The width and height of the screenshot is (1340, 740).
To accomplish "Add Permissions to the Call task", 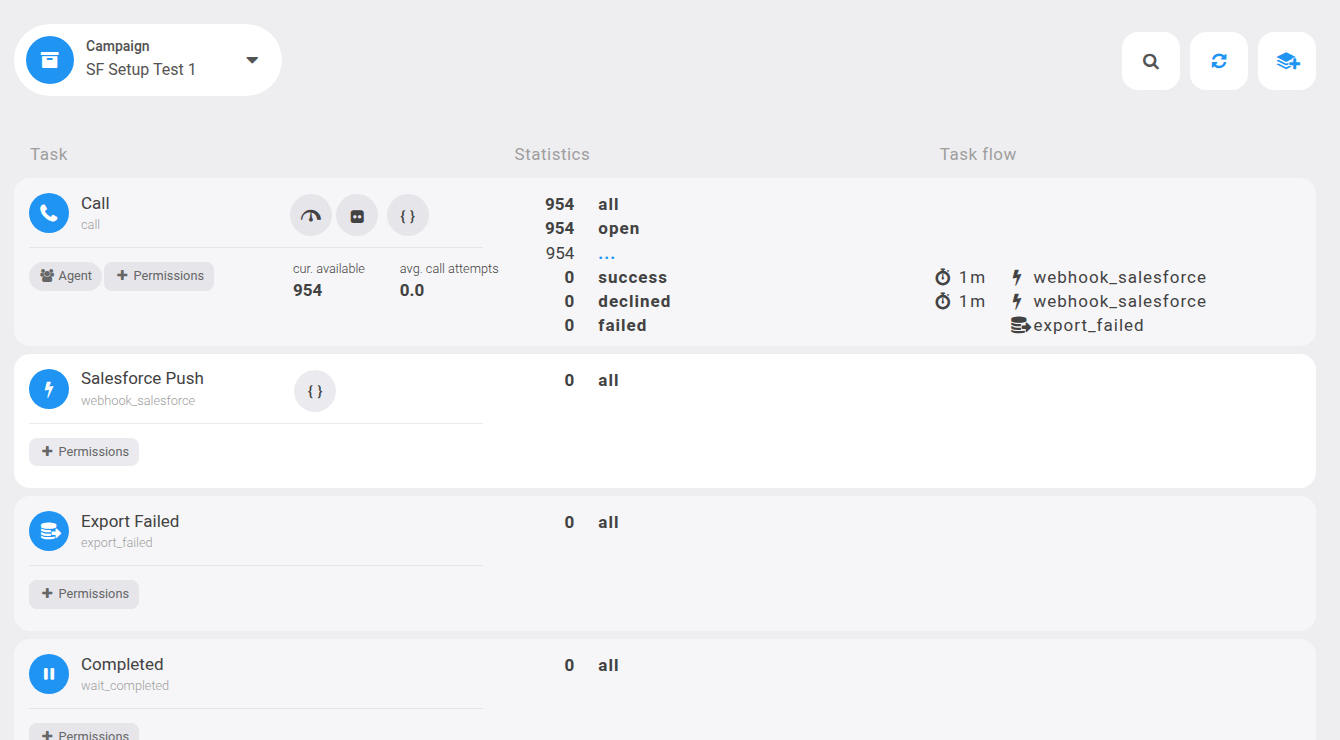I will tap(159, 276).
